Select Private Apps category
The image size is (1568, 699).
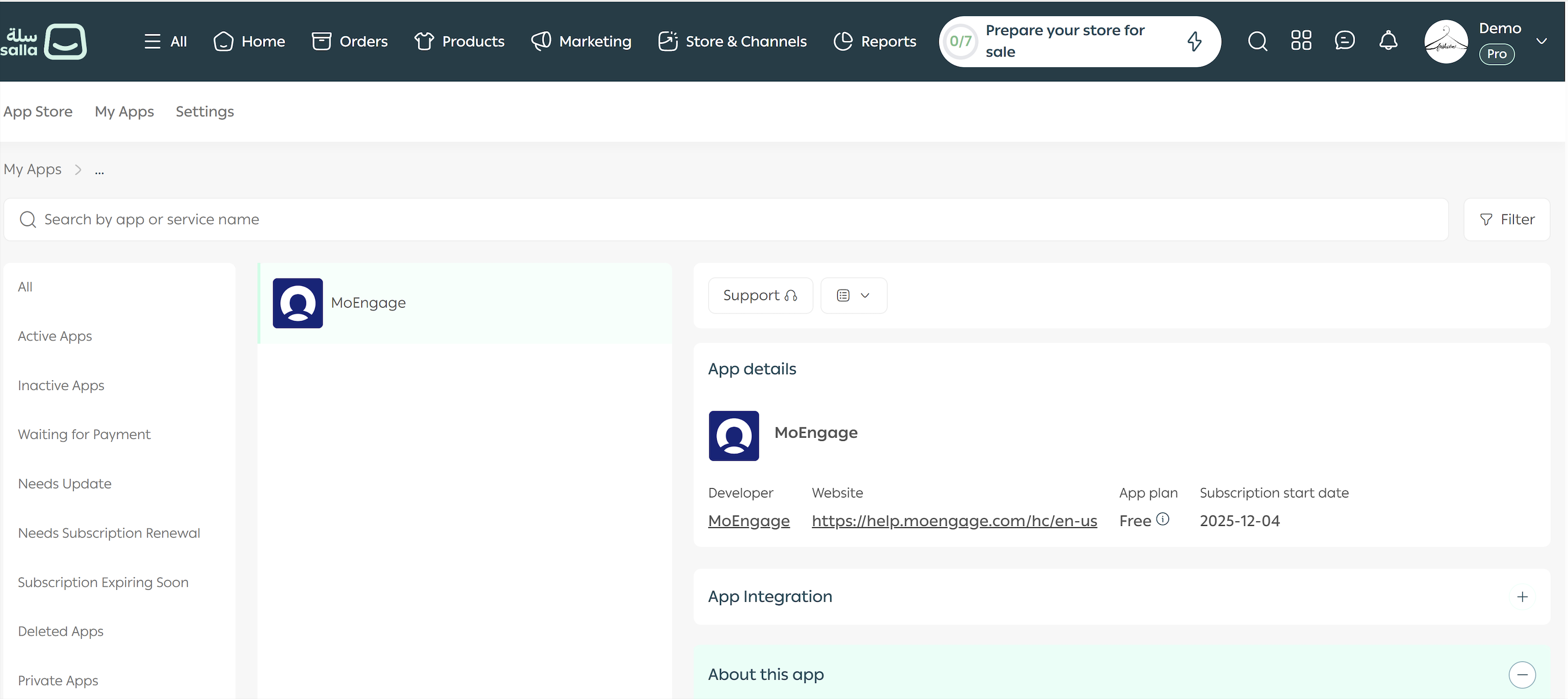click(x=58, y=681)
